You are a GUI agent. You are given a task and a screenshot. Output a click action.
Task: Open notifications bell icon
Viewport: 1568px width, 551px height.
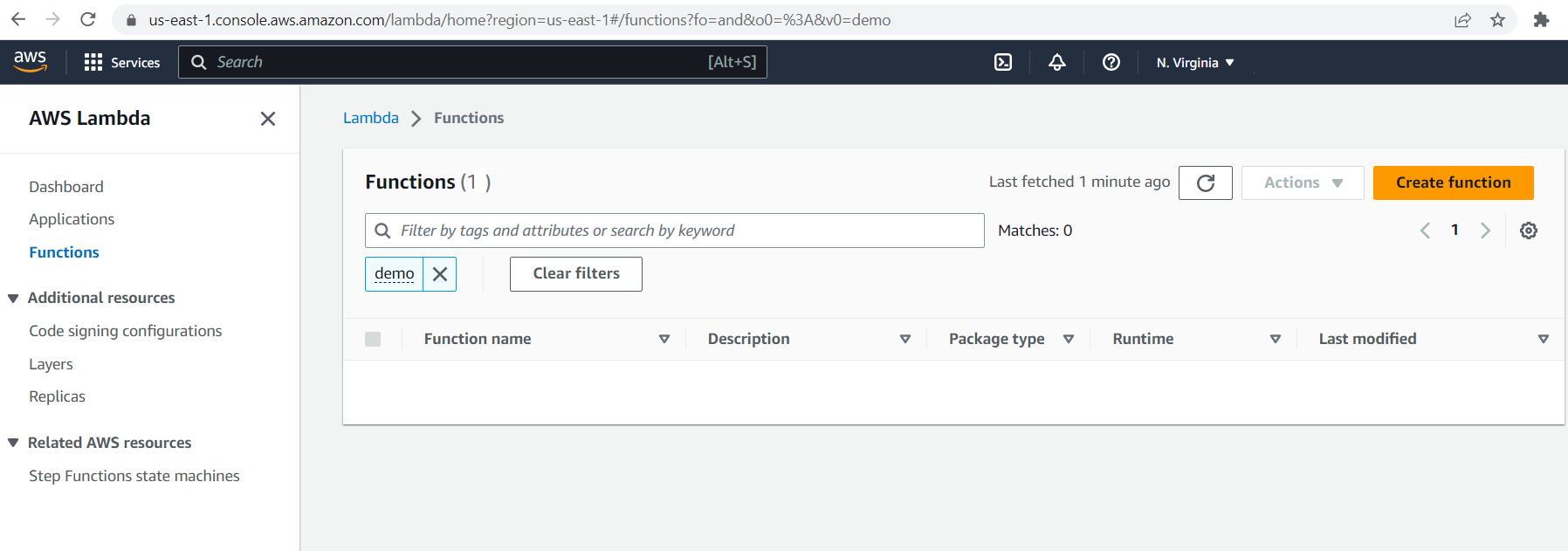coord(1056,62)
